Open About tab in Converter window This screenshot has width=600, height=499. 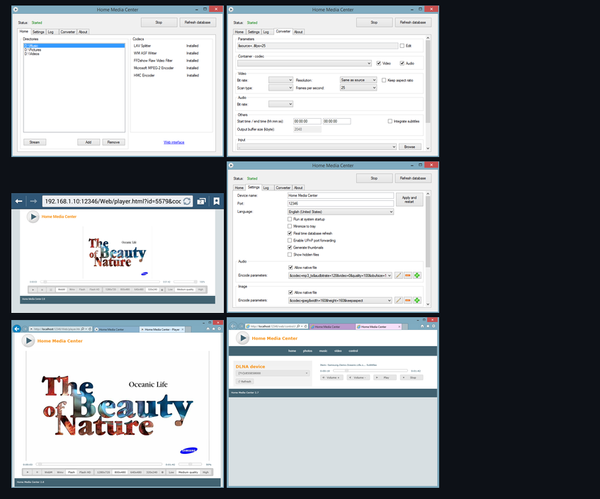[298, 32]
